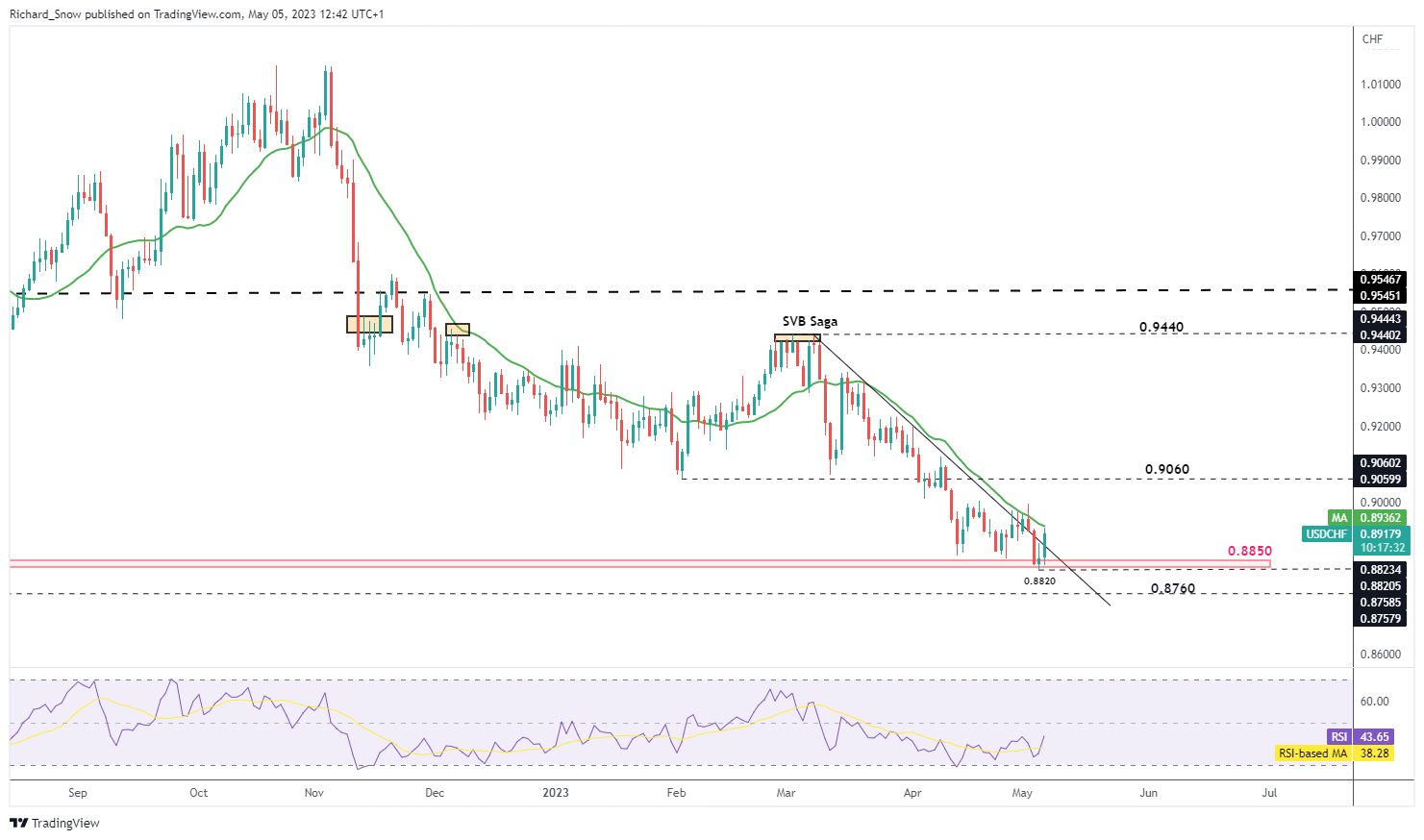Click the 60.00 RSI axis value
This screenshot has width=1424, height=840.
1374,702
